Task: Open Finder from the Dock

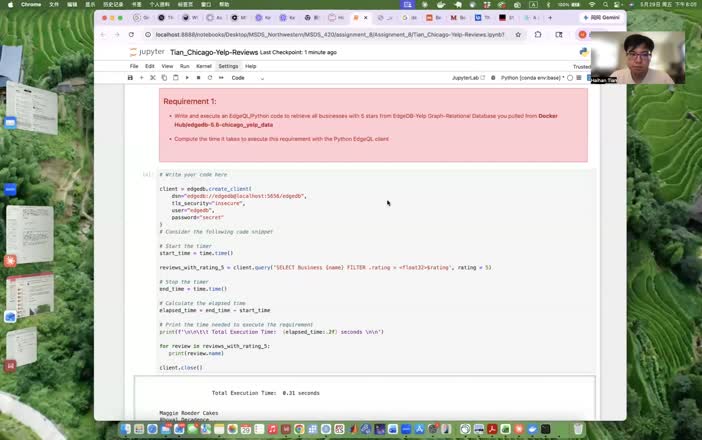Action: [x=125, y=429]
